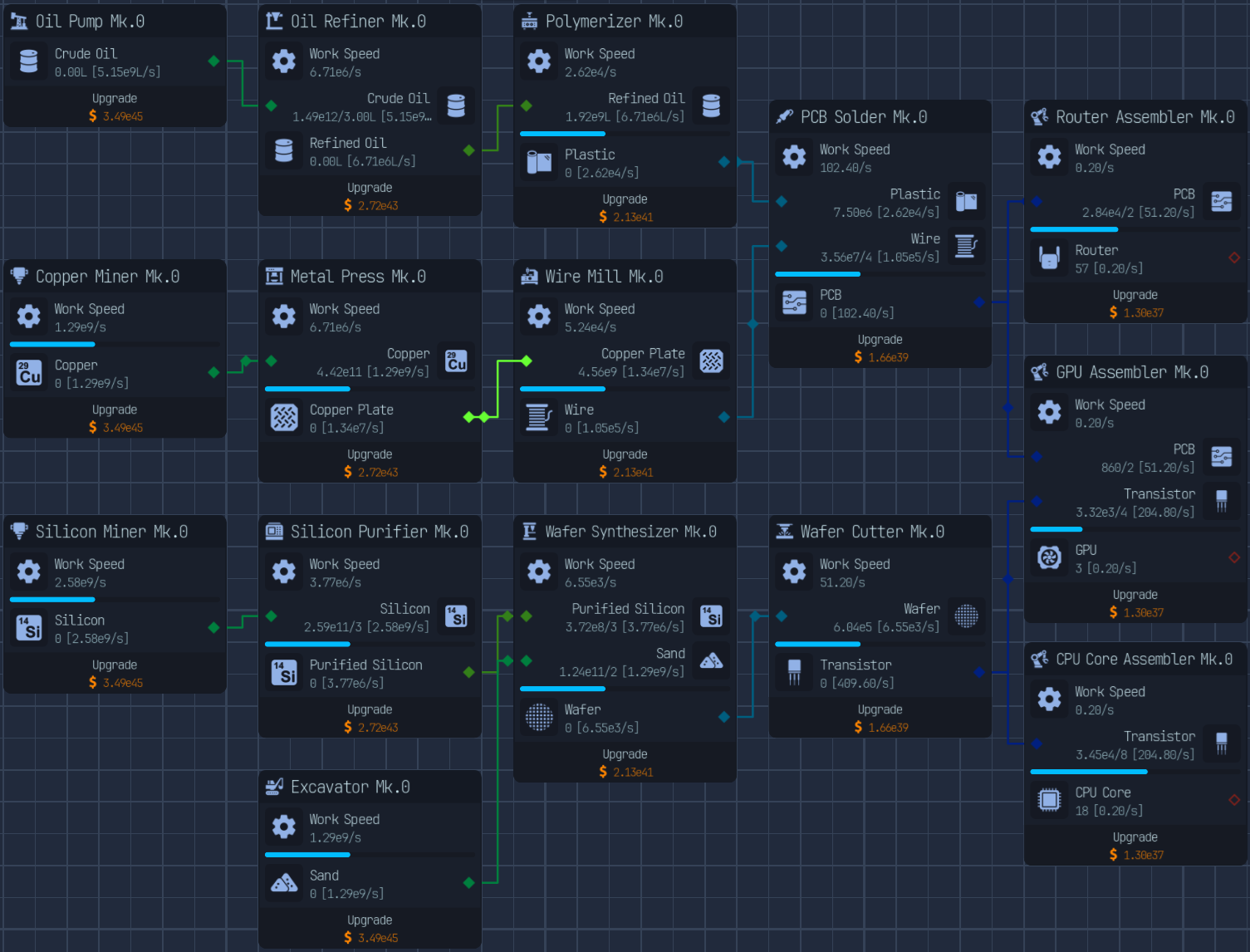Select the Transistor input icon in GPU Assembler
Screen dimensions: 1250x952
tap(1222, 502)
